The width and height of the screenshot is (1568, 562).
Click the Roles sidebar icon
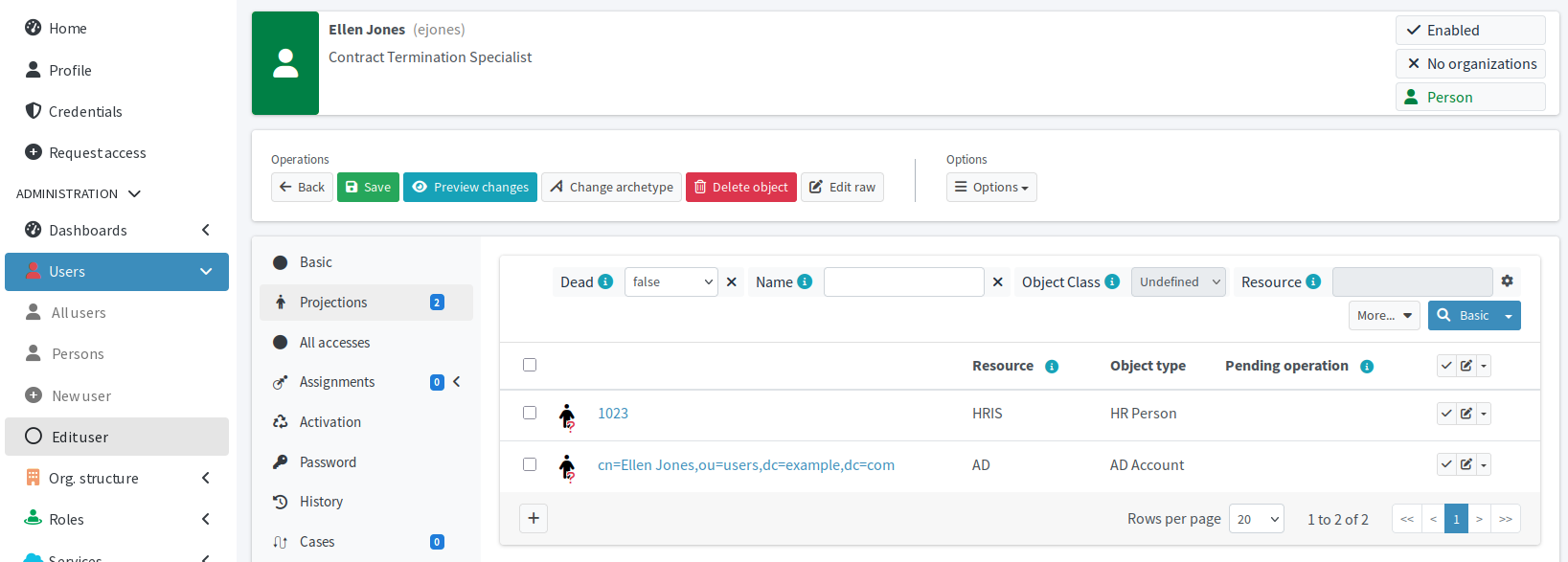coord(34,519)
